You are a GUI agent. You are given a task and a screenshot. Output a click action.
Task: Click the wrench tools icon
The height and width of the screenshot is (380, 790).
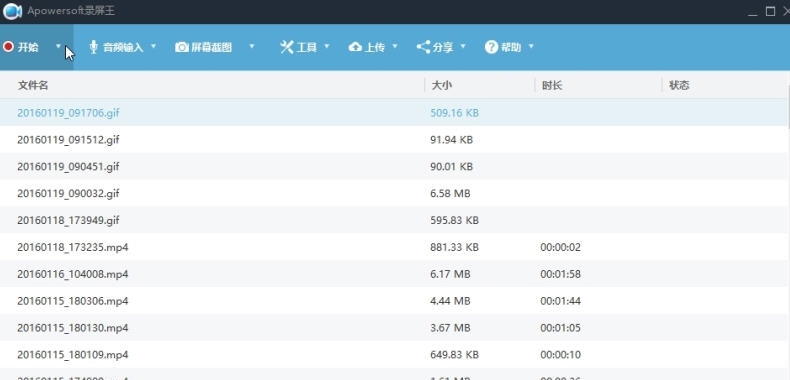coord(287,47)
